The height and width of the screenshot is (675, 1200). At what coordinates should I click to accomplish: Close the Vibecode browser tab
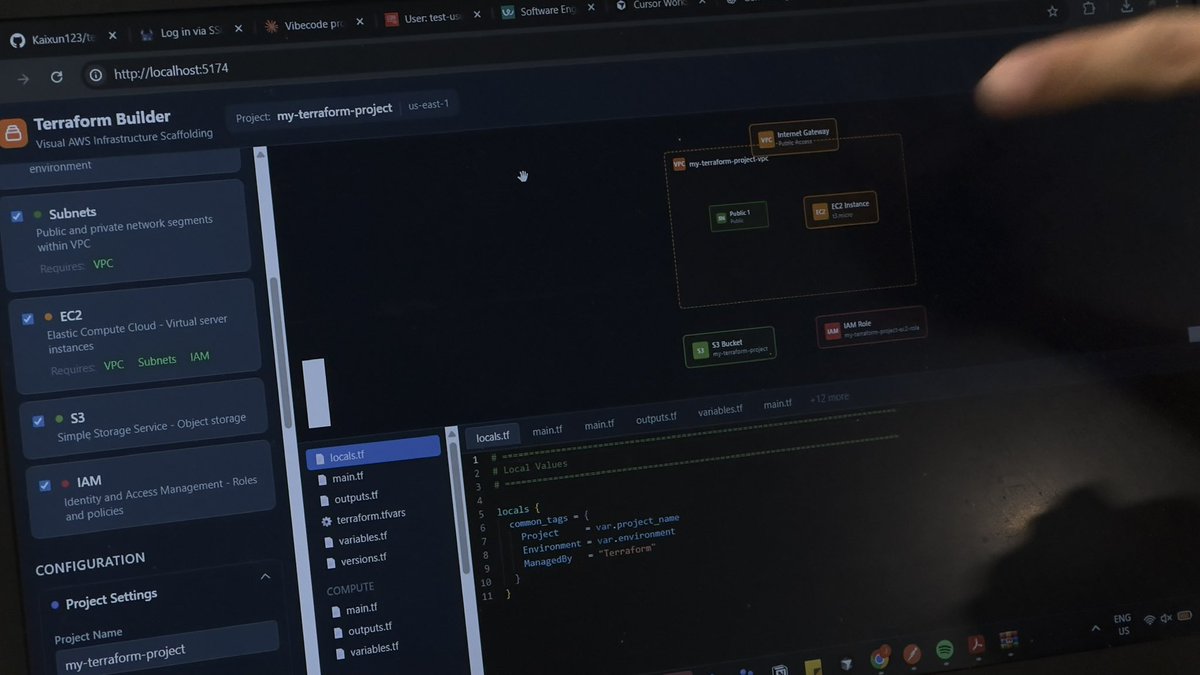[361, 22]
